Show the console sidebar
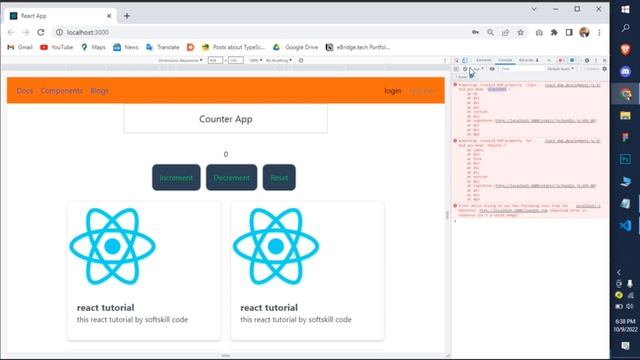This screenshot has width=640, height=360. point(456,69)
